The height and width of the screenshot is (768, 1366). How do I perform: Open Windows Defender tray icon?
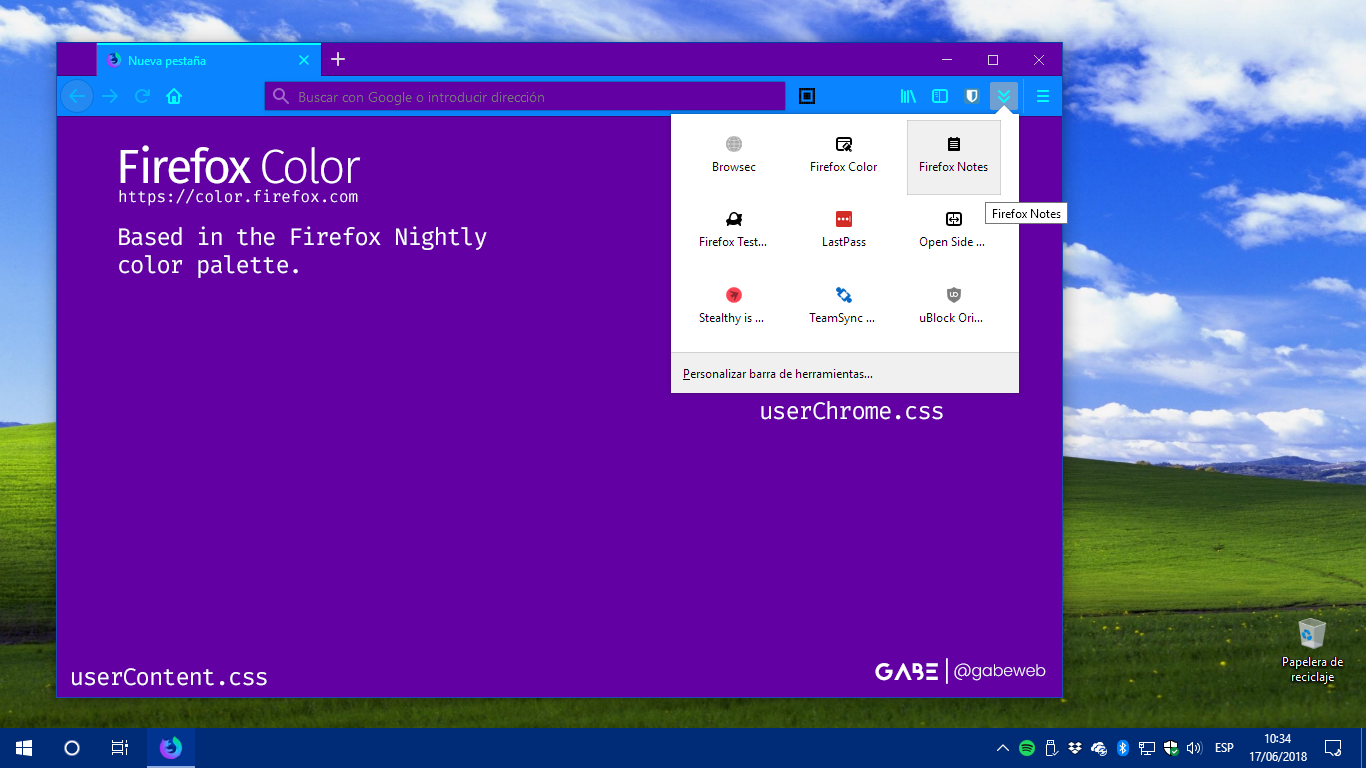[x=1170, y=748]
